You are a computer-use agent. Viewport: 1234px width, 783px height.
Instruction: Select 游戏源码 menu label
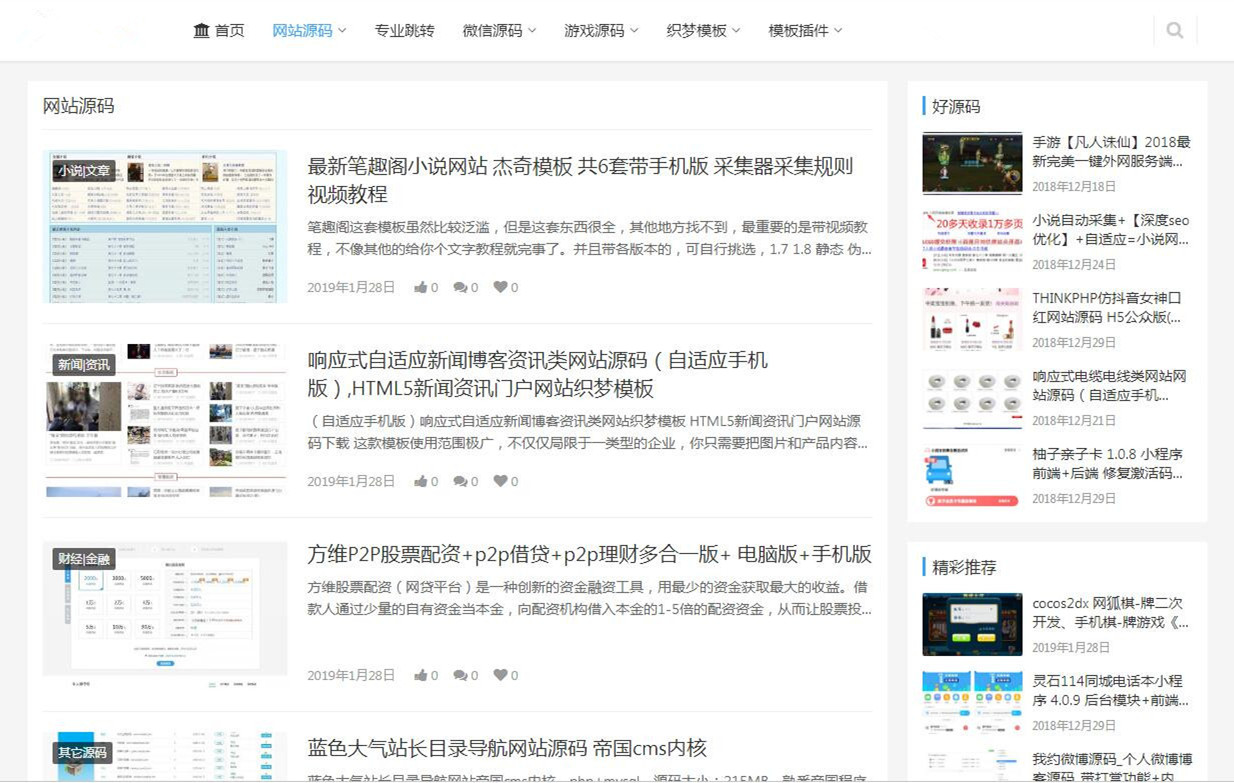(594, 30)
